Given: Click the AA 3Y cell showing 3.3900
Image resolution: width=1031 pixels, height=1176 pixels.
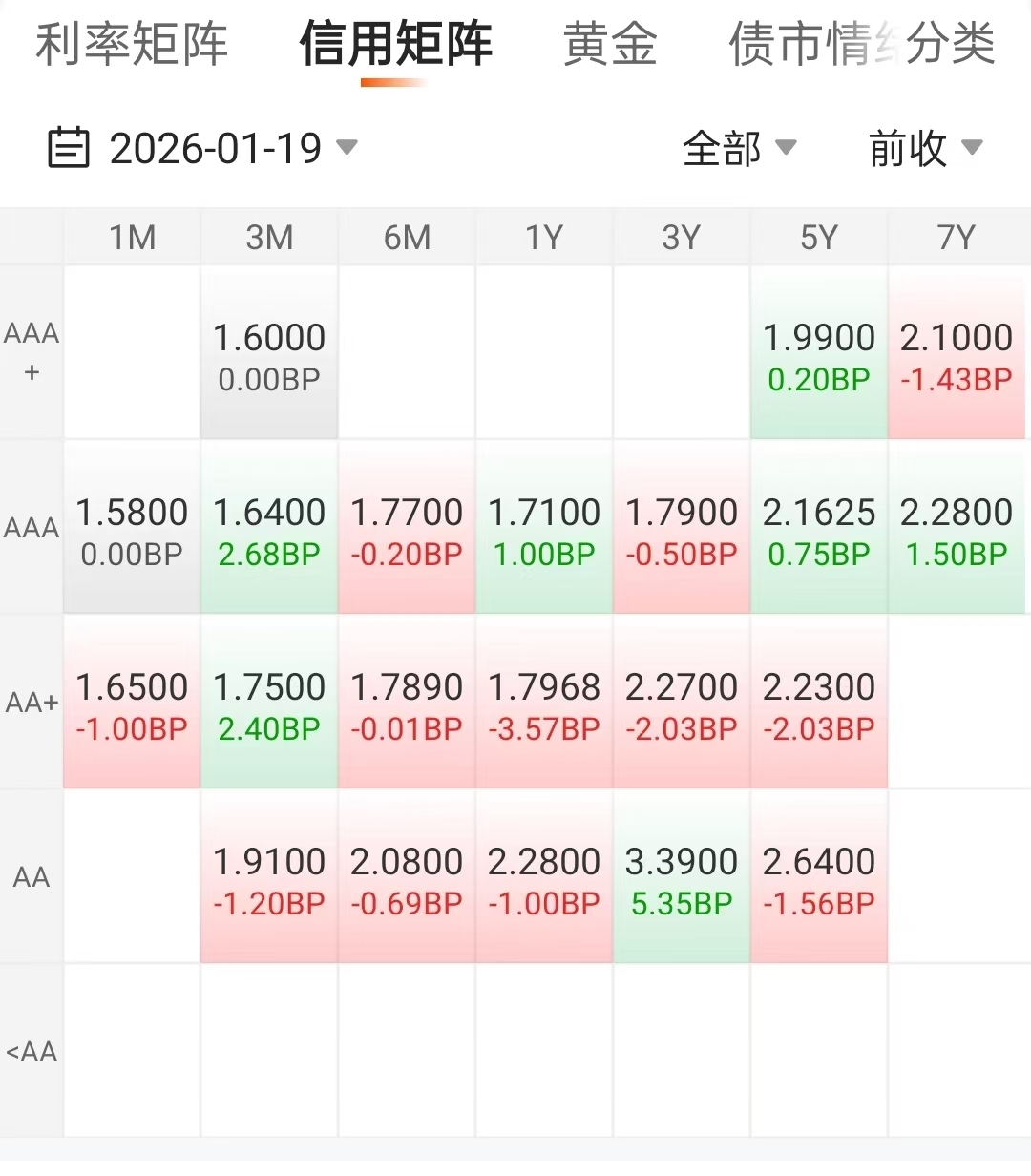Looking at the screenshot, I should point(682,878).
